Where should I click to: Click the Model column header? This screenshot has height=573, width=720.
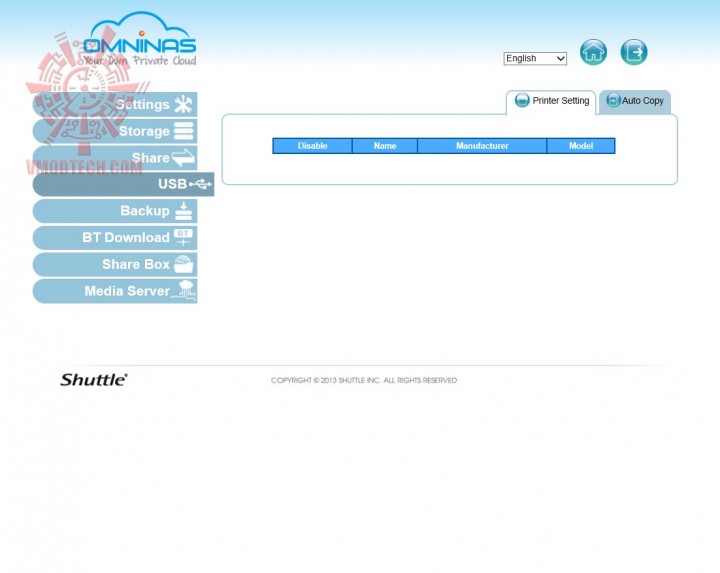581,146
